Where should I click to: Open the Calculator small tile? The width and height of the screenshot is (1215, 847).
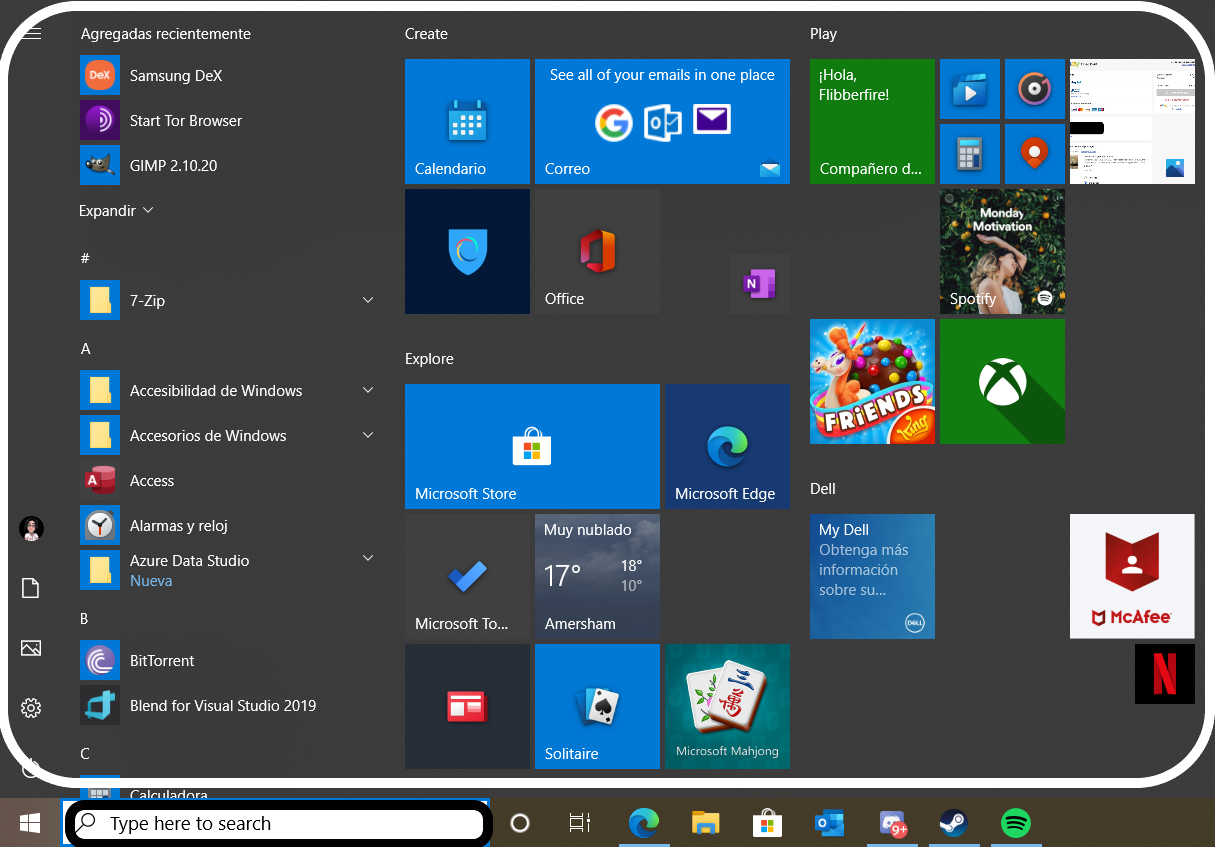pos(969,154)
